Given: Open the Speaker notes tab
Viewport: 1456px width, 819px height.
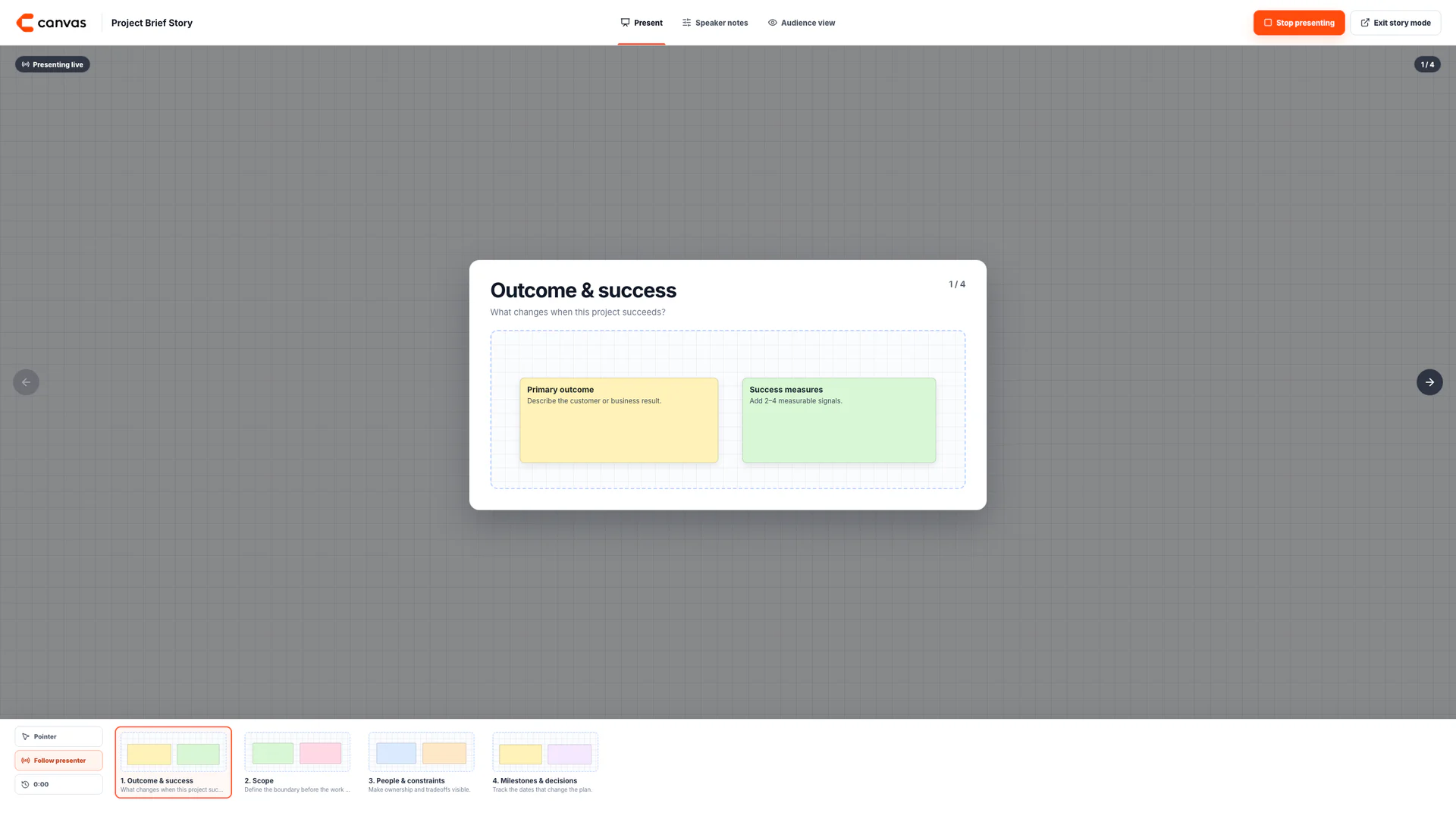Looking at the screenshot, I should click(715, 23).
